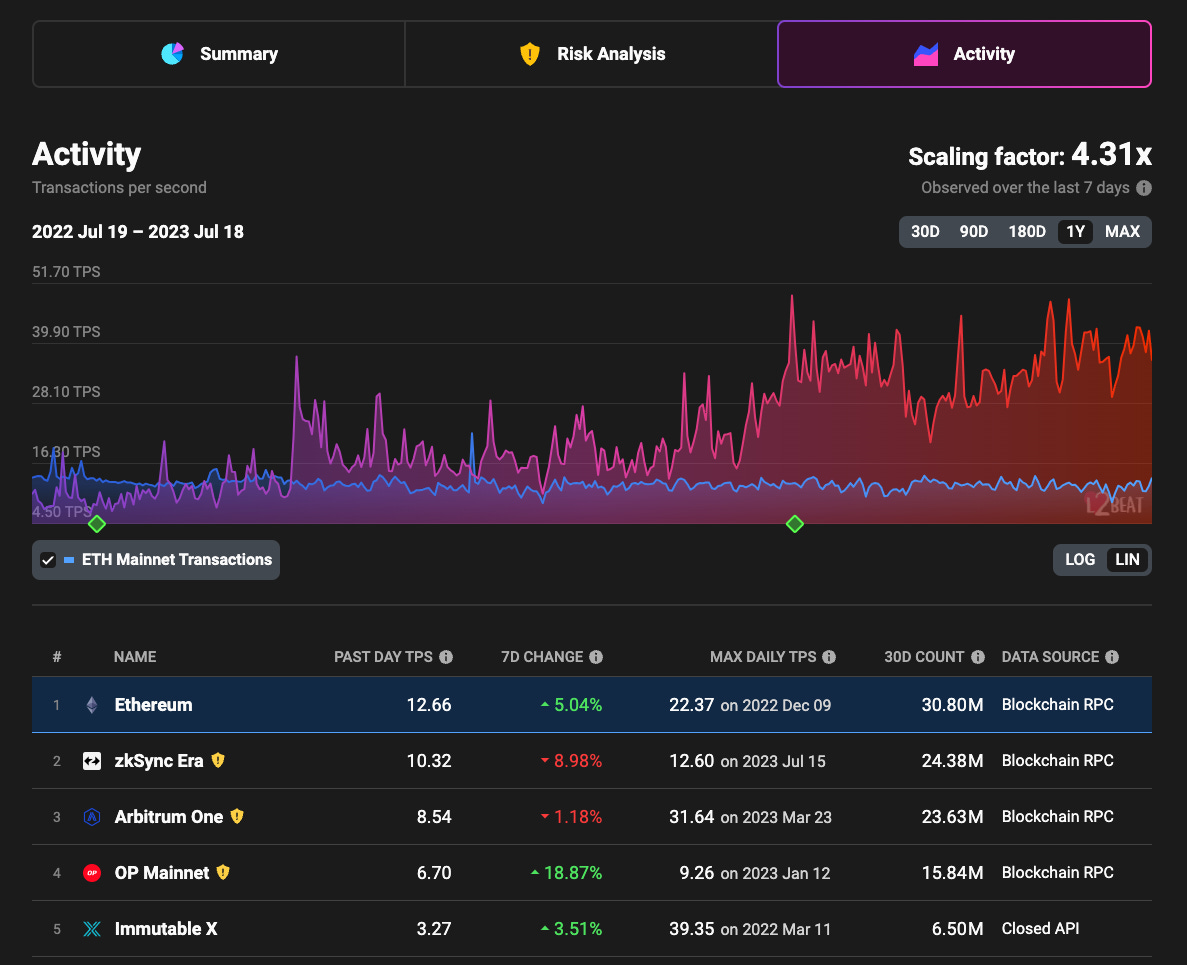
Task: Click the Immutable X logo icon
Action: 92,929
